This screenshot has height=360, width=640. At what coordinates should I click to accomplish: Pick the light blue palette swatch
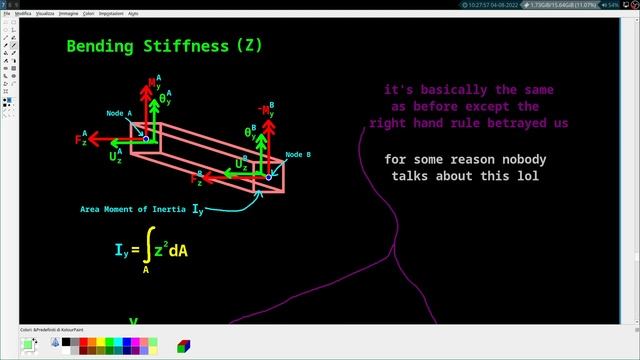click(144, 350)
